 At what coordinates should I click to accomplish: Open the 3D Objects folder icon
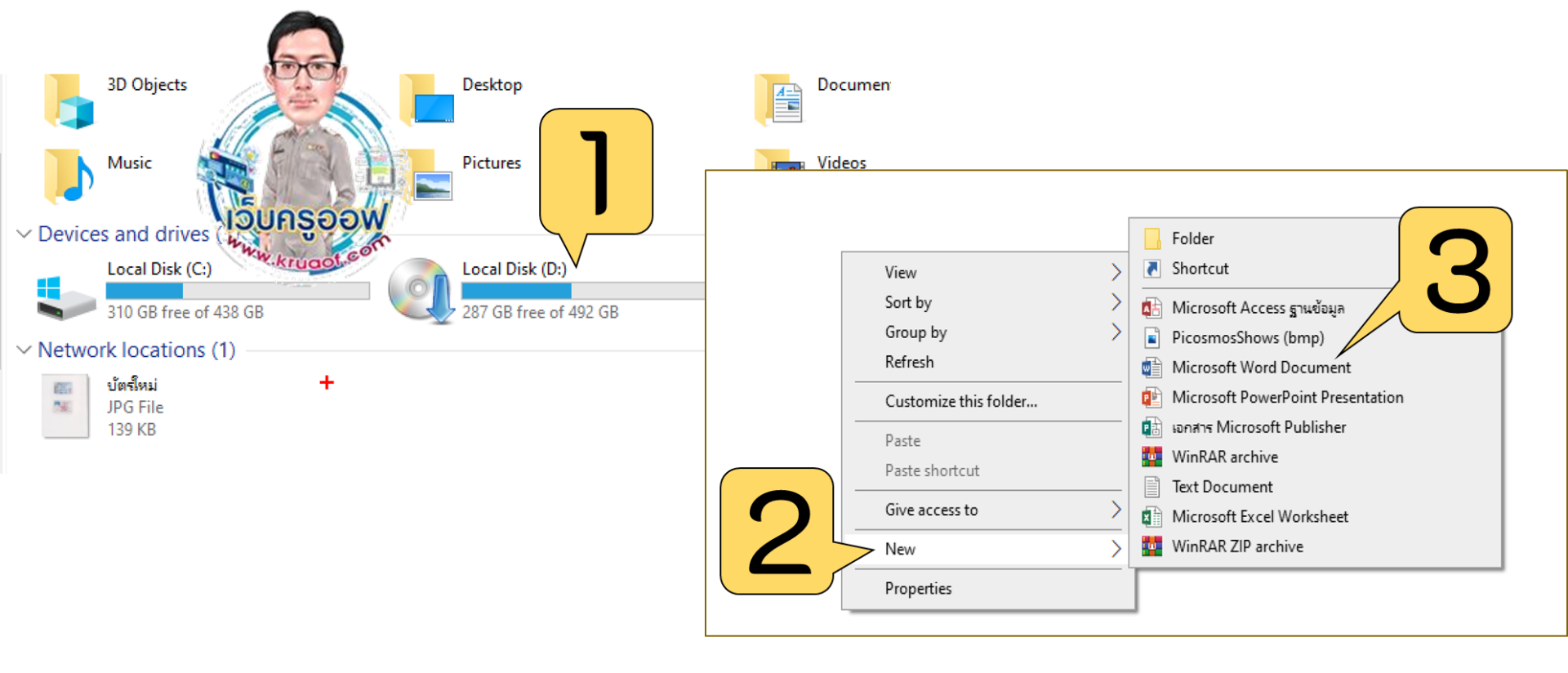(x=69, y=102)
